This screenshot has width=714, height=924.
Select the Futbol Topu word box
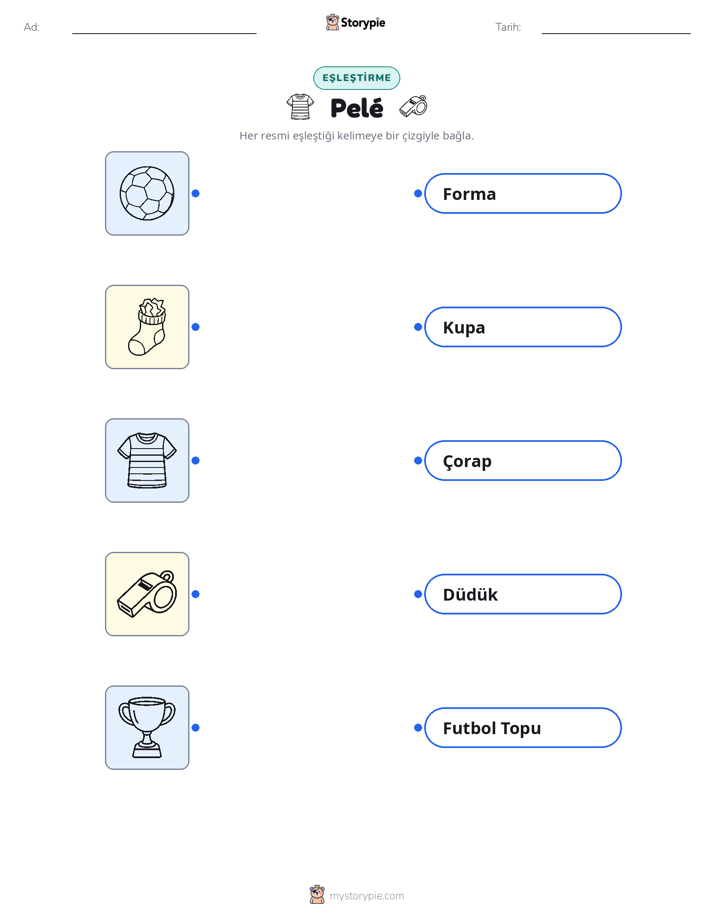pyautogui.click(x=523, y=728)
